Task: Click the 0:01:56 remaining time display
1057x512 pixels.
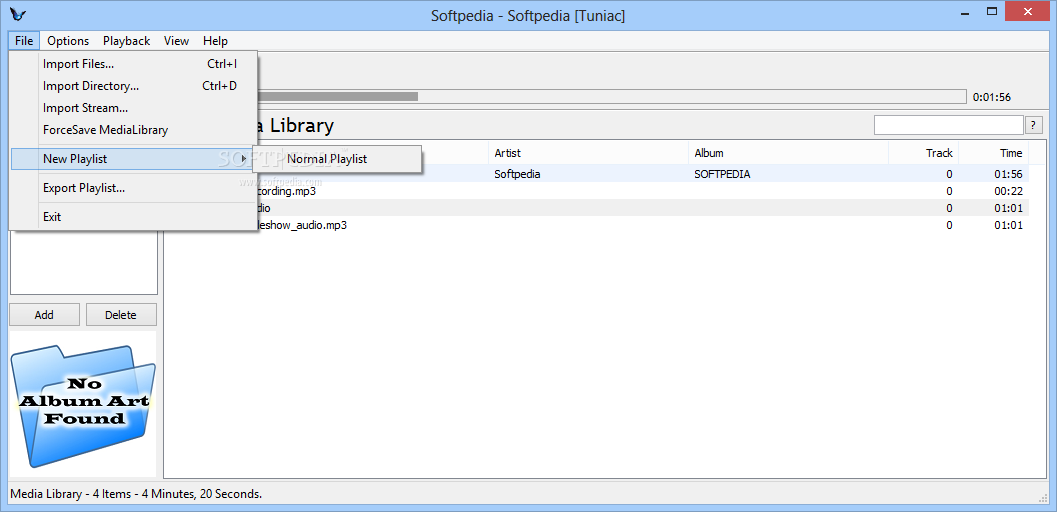Action: point(992,97)
